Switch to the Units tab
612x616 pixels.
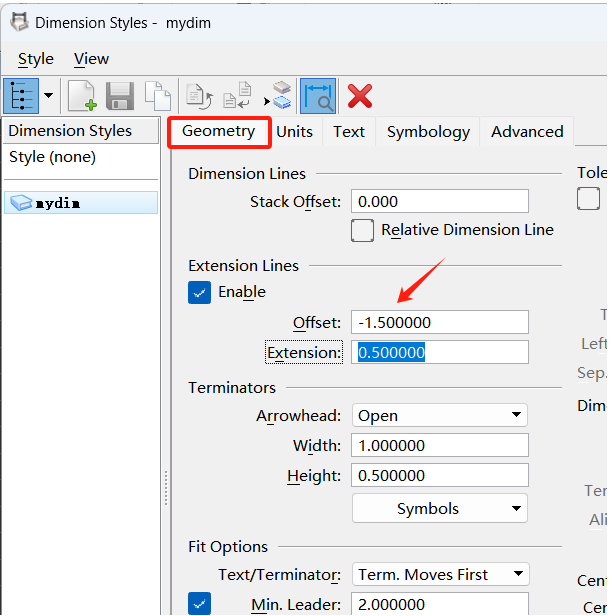point(295,132)
